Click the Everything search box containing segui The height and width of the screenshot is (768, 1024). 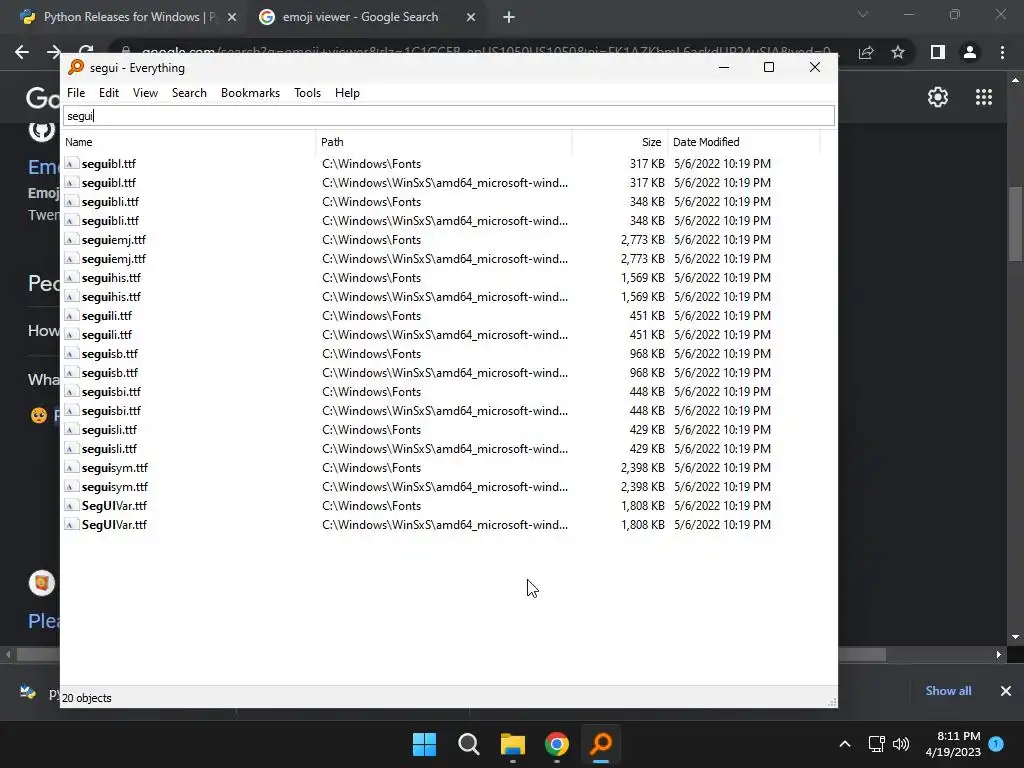(449, 116)
